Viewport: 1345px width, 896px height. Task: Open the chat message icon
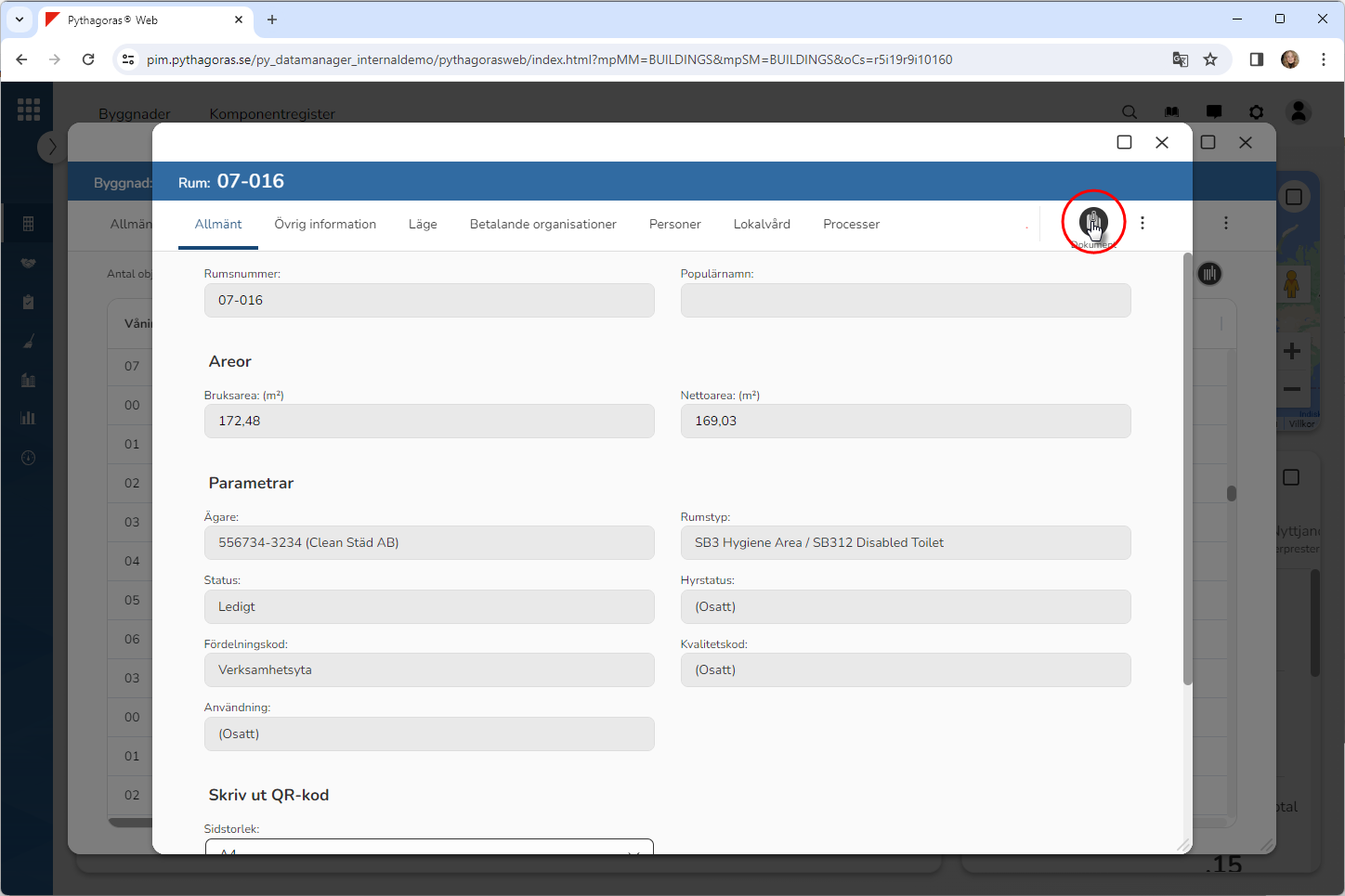(x=1213, y=112)
